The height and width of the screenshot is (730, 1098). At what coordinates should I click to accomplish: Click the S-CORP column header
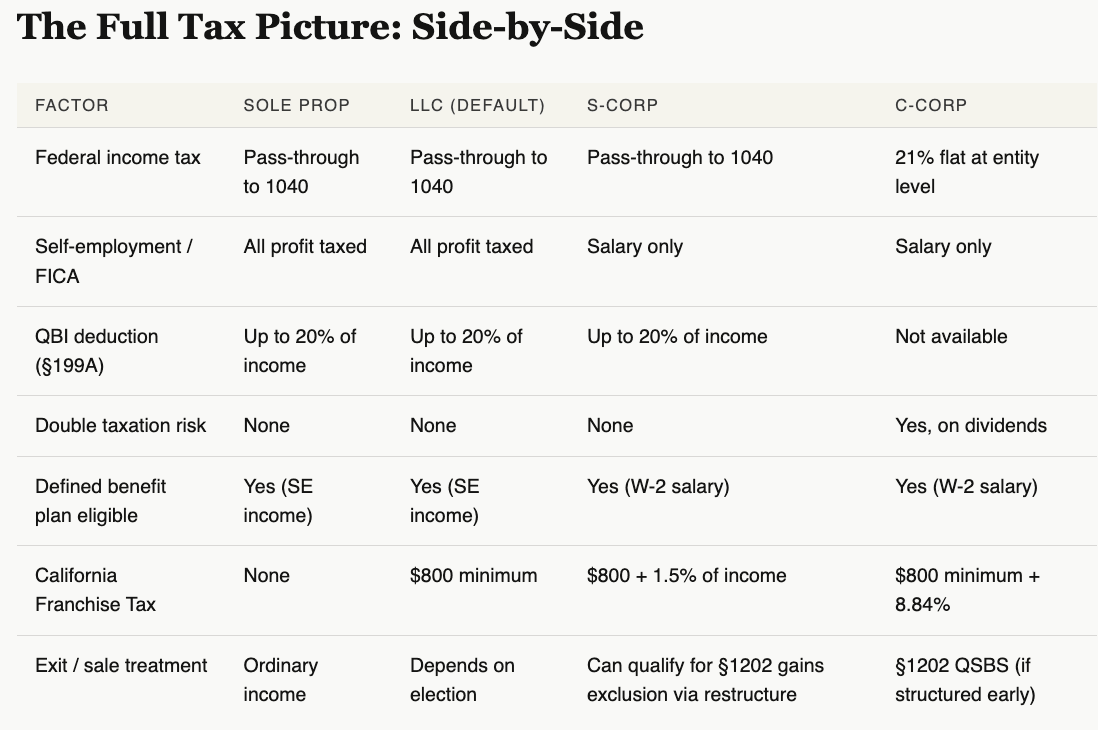[x=622, y=105]
